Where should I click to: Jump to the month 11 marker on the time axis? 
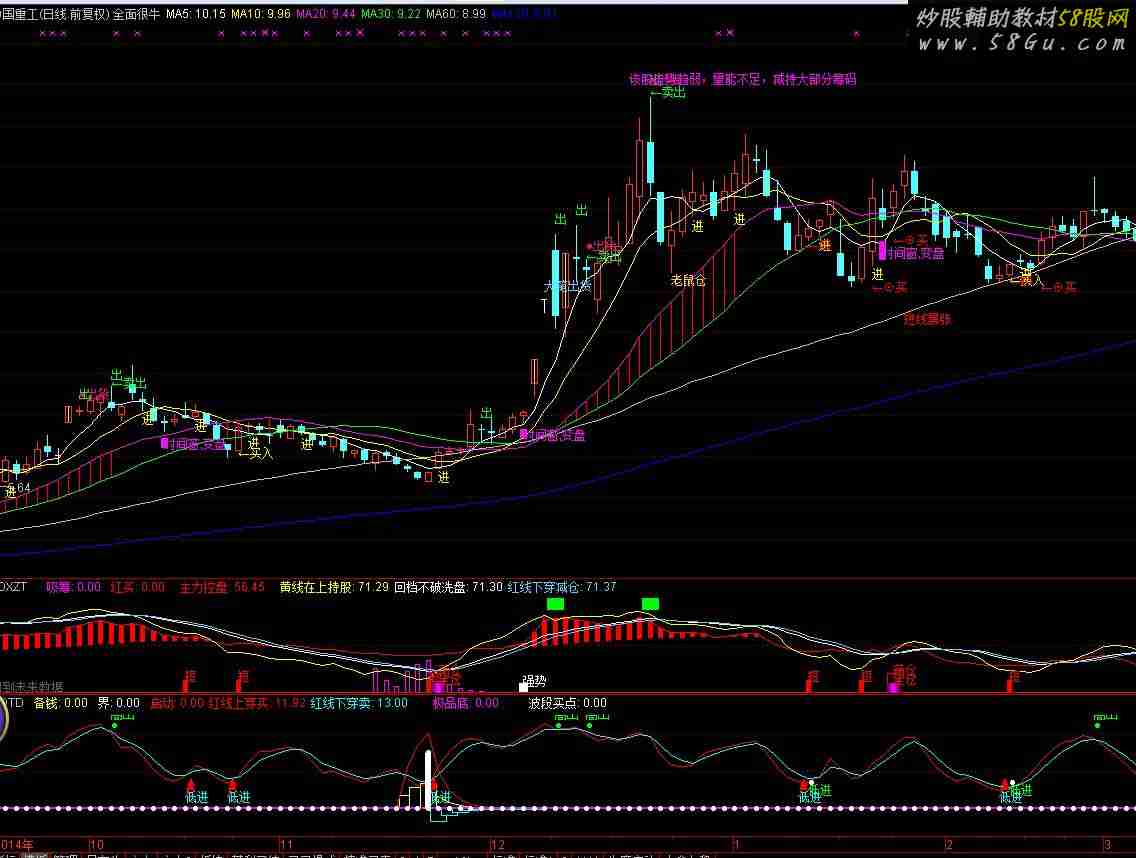[x=286, y=845]
